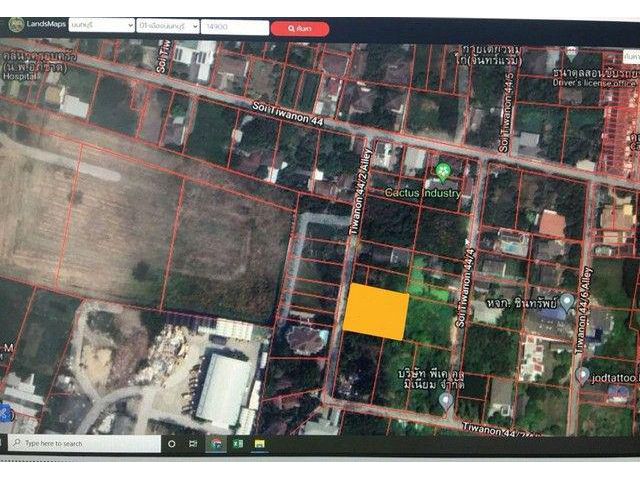Click the Soi Tiwanon 44 road label
The image size is (640, 480).
288,114
